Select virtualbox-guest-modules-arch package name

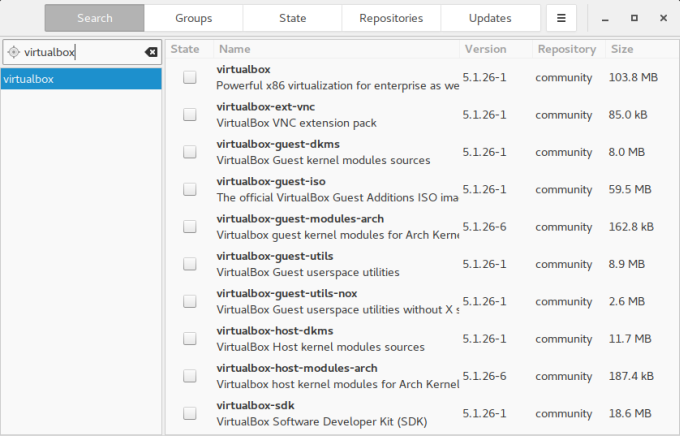[300, 219]
